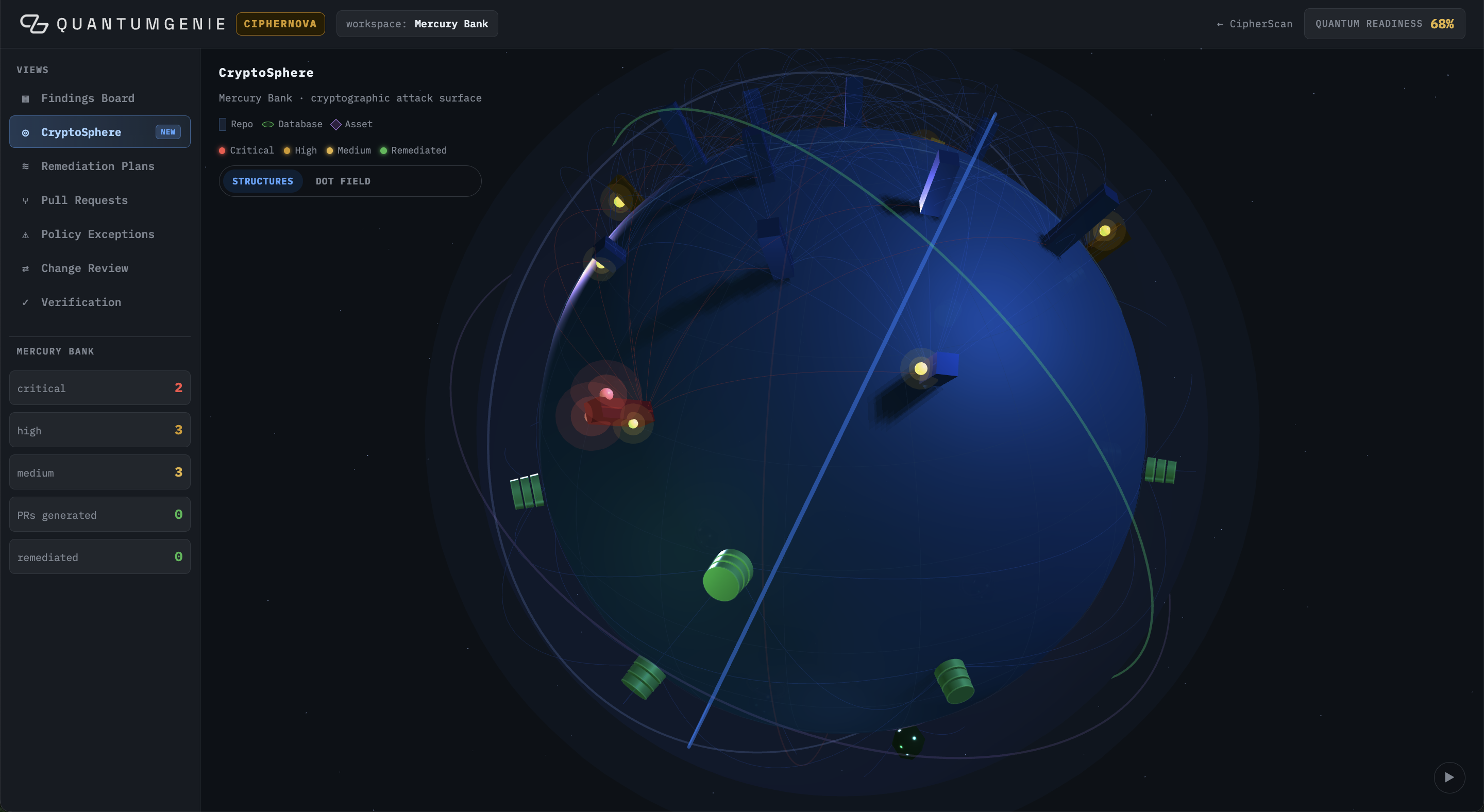The width and height of the screenshot is (1484, 812).
Task: Click the Pull Requests branch icon
Action: click(x=25, y=200)
